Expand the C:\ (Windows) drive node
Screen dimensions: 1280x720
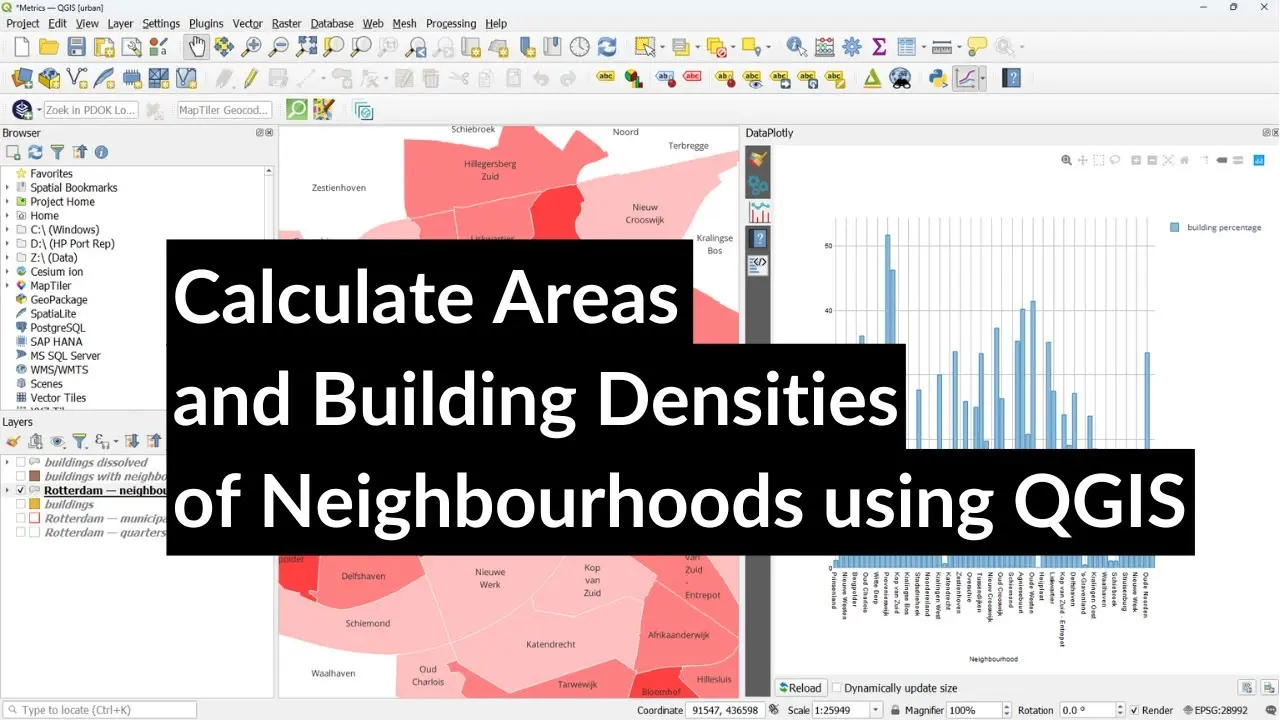[7, 230]
